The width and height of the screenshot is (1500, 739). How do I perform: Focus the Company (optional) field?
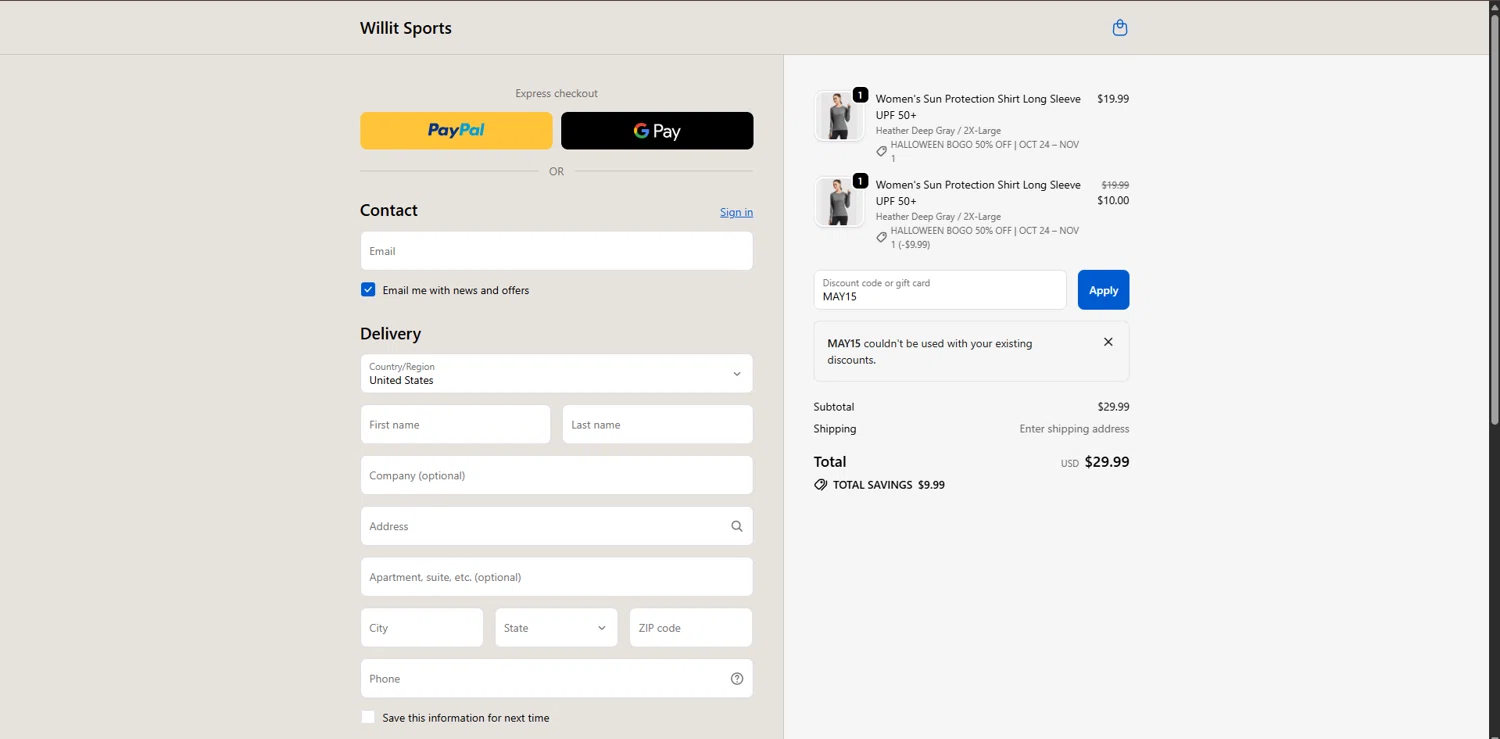pos(556,475)
